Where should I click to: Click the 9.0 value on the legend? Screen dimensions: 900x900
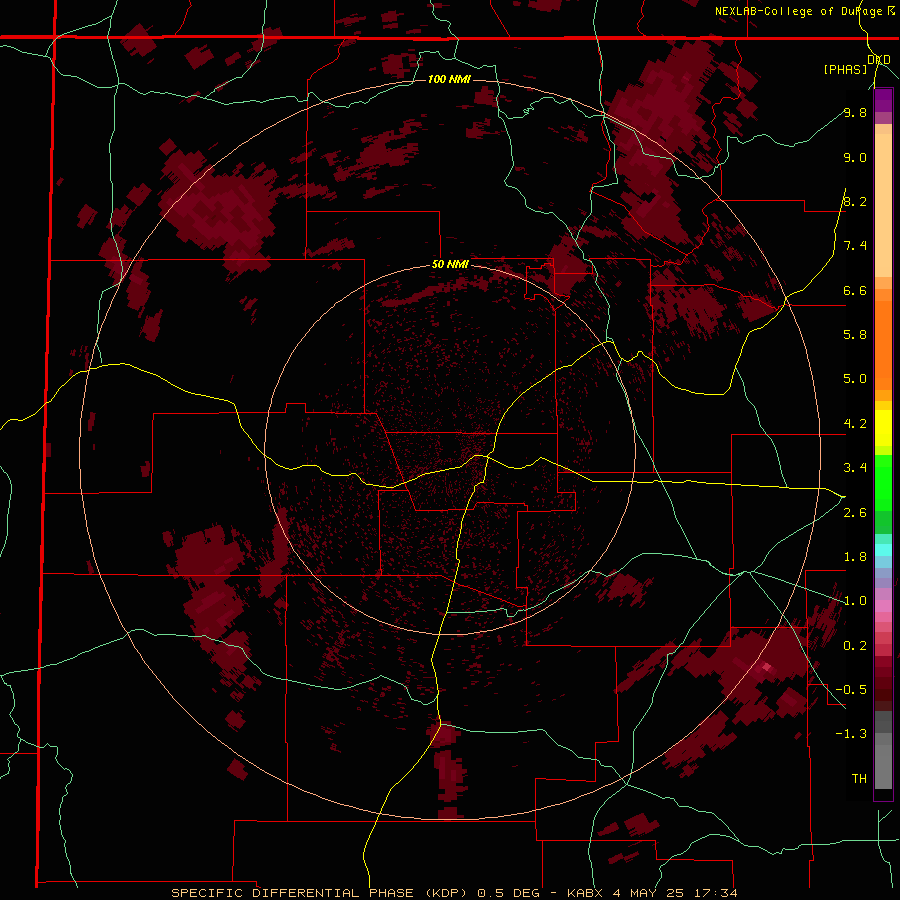click(855, 157)
